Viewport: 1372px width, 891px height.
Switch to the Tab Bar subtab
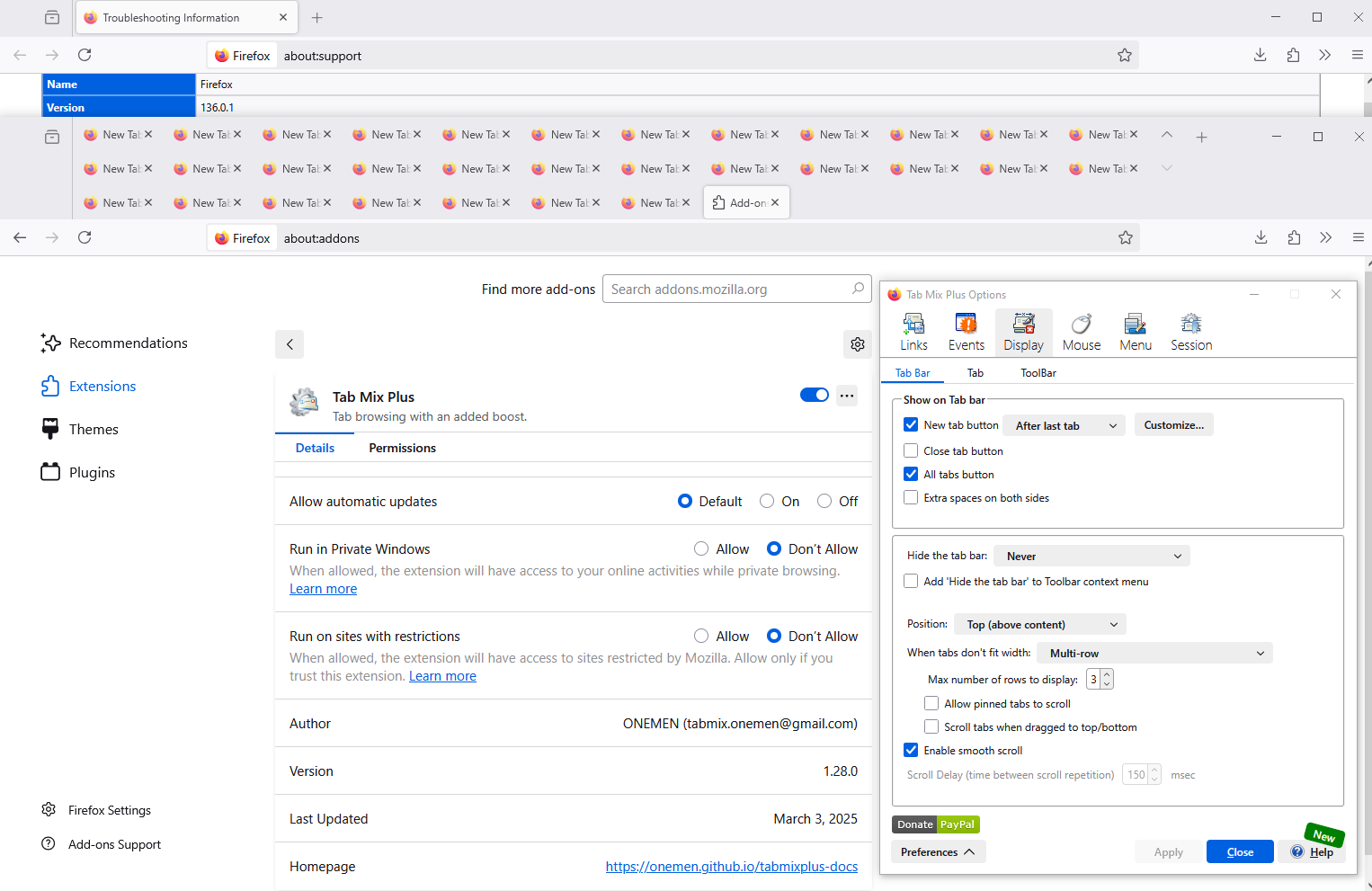tap(913, 373)
